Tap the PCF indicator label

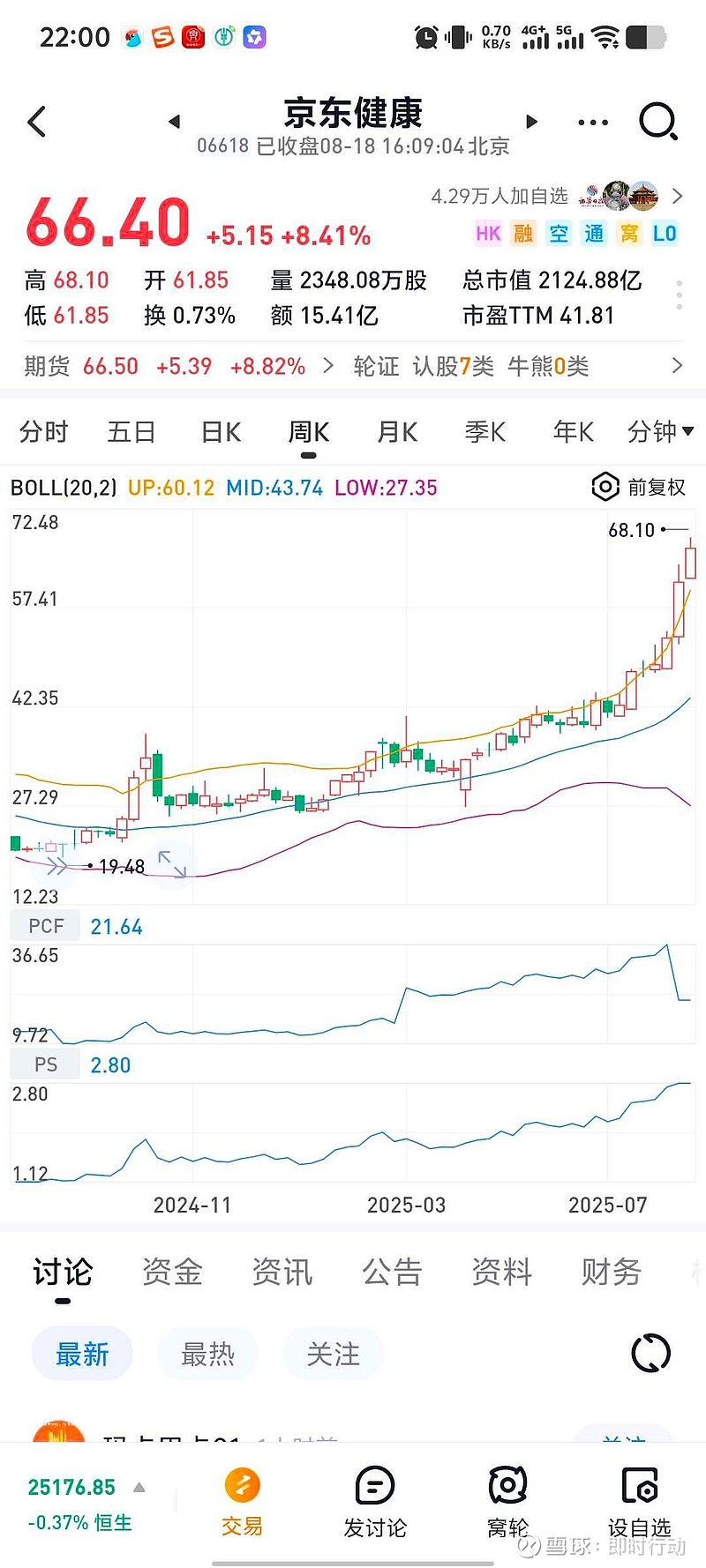(x=46, y=926)
